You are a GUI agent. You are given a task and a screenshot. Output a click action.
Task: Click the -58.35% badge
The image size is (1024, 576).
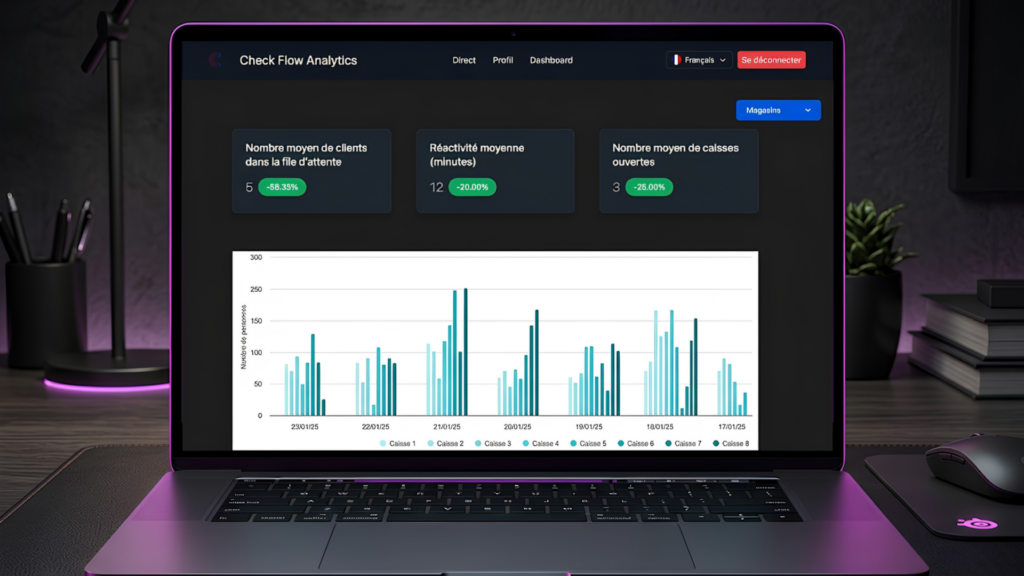[282, 187]
